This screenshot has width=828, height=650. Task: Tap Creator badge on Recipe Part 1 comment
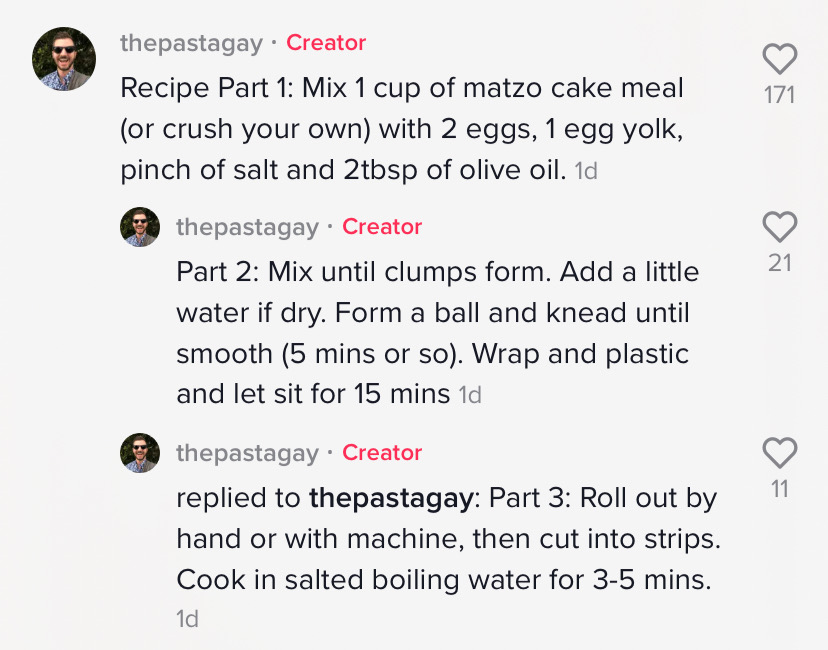(x=326, y=43)
